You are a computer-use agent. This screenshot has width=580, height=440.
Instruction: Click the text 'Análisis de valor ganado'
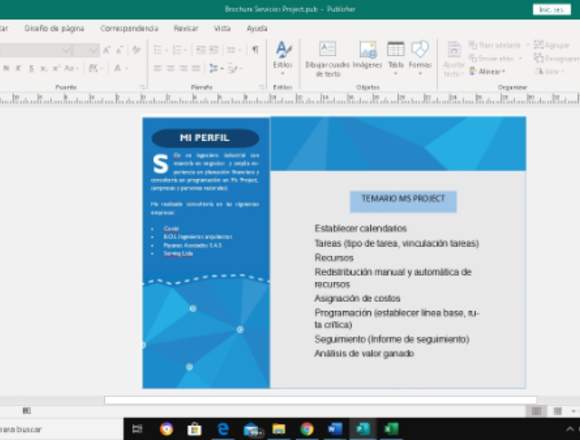pos(364,354)
